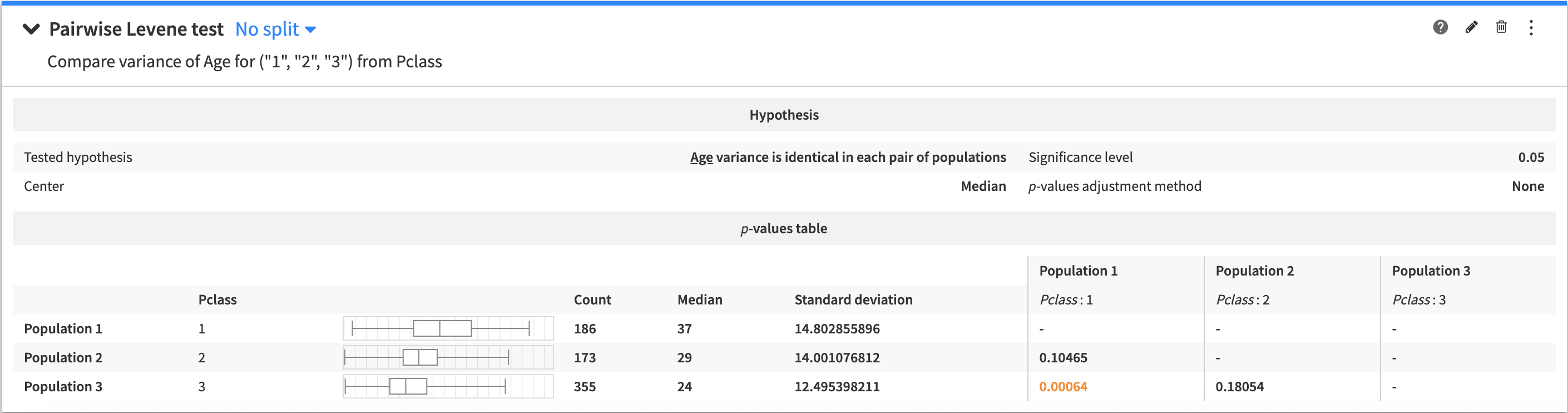Click the Median column header
This screenshot has width=1568, height=413.
pyautogui.click(x=699, y=299)
